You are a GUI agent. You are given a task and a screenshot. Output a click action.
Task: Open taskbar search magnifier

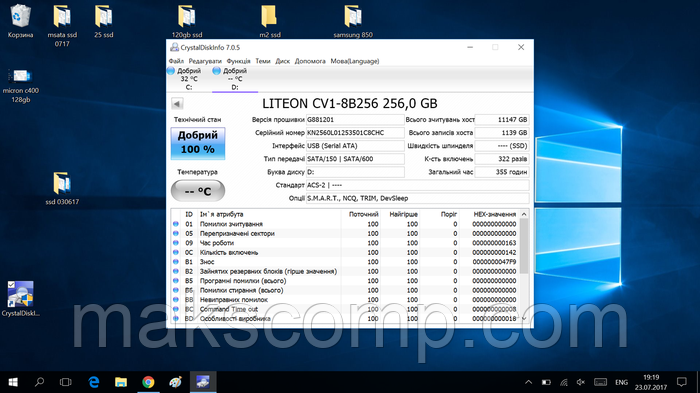pos(40,382)
